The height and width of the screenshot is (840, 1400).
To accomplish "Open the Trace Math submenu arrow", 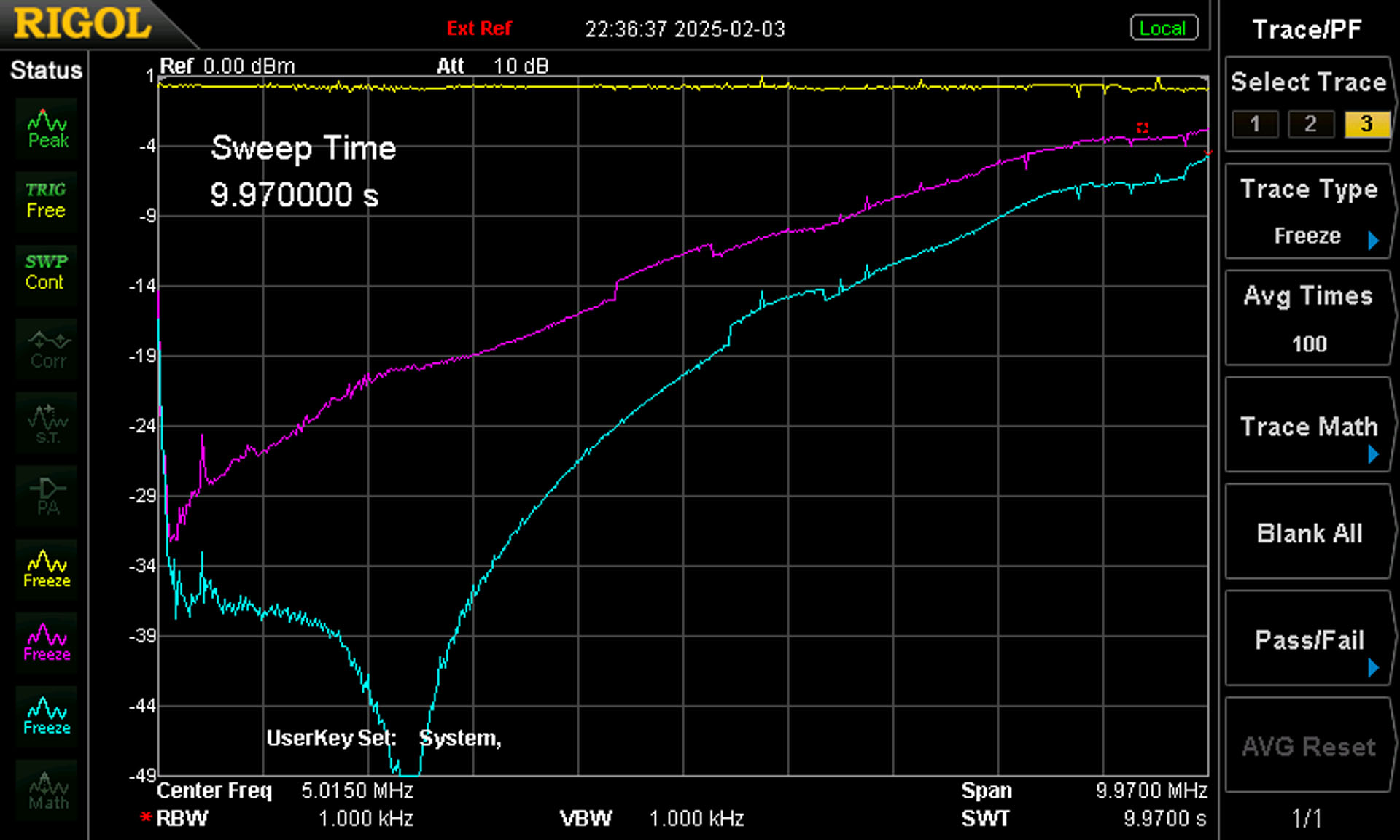I will pos(1374,454).
